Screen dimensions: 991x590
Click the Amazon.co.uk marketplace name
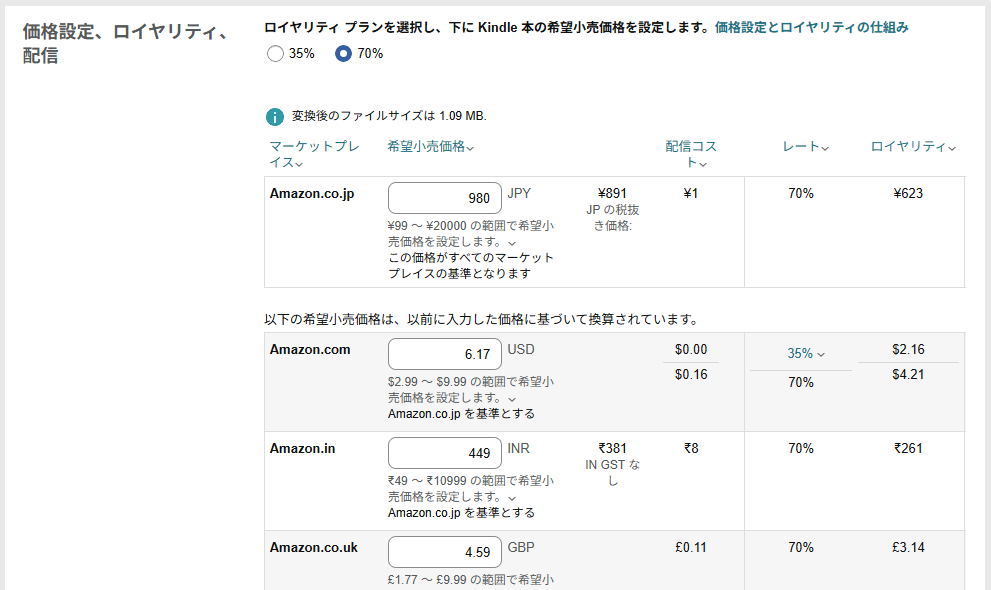tap(313, 548)
